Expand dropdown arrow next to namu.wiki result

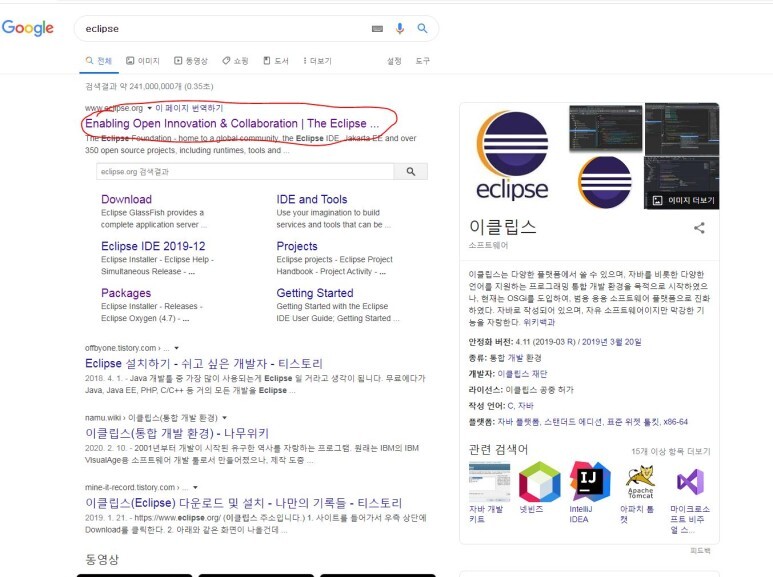pyautogui.click(x=225, y=418)
